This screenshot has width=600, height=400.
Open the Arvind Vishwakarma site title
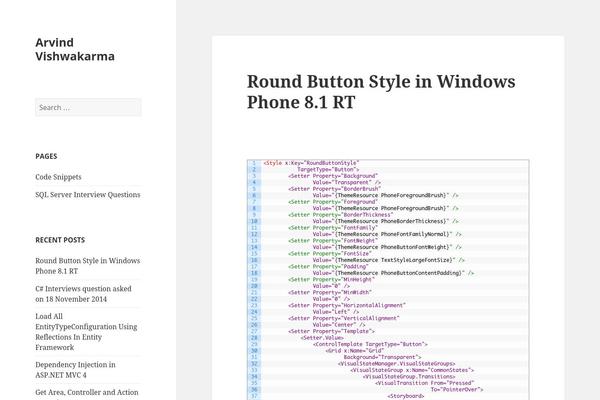point(75,49)
